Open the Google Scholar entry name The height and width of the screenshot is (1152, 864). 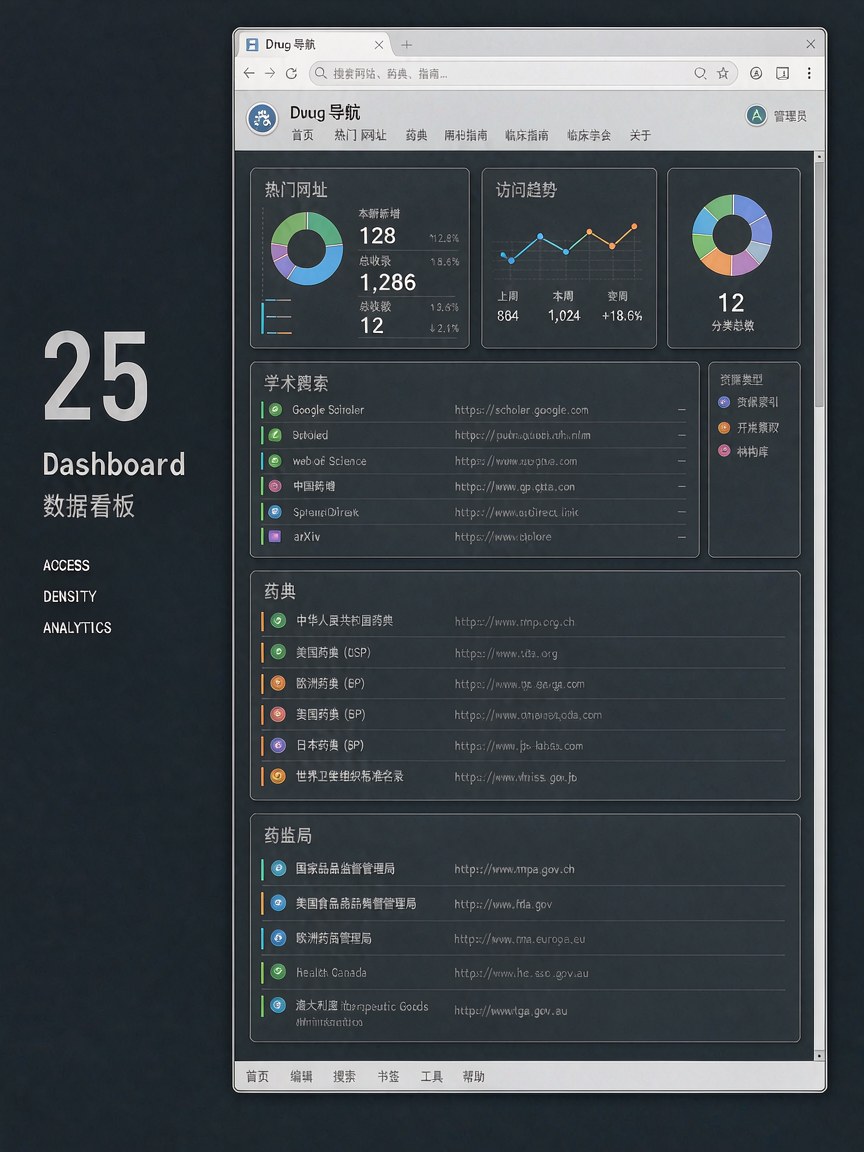tap(328, 410)
